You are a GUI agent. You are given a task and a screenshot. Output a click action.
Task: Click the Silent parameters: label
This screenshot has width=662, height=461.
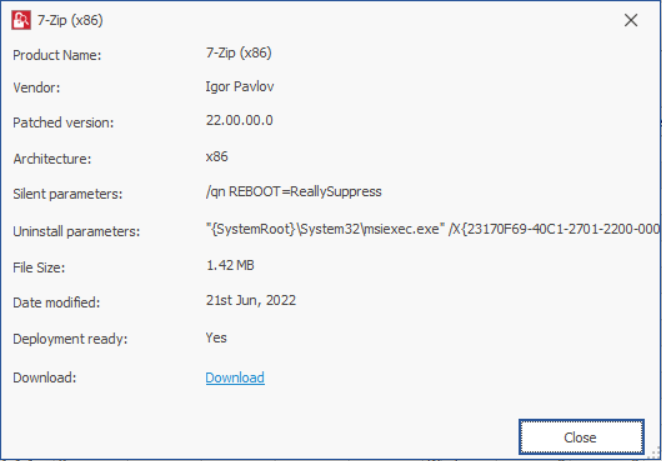coord(68,195)
